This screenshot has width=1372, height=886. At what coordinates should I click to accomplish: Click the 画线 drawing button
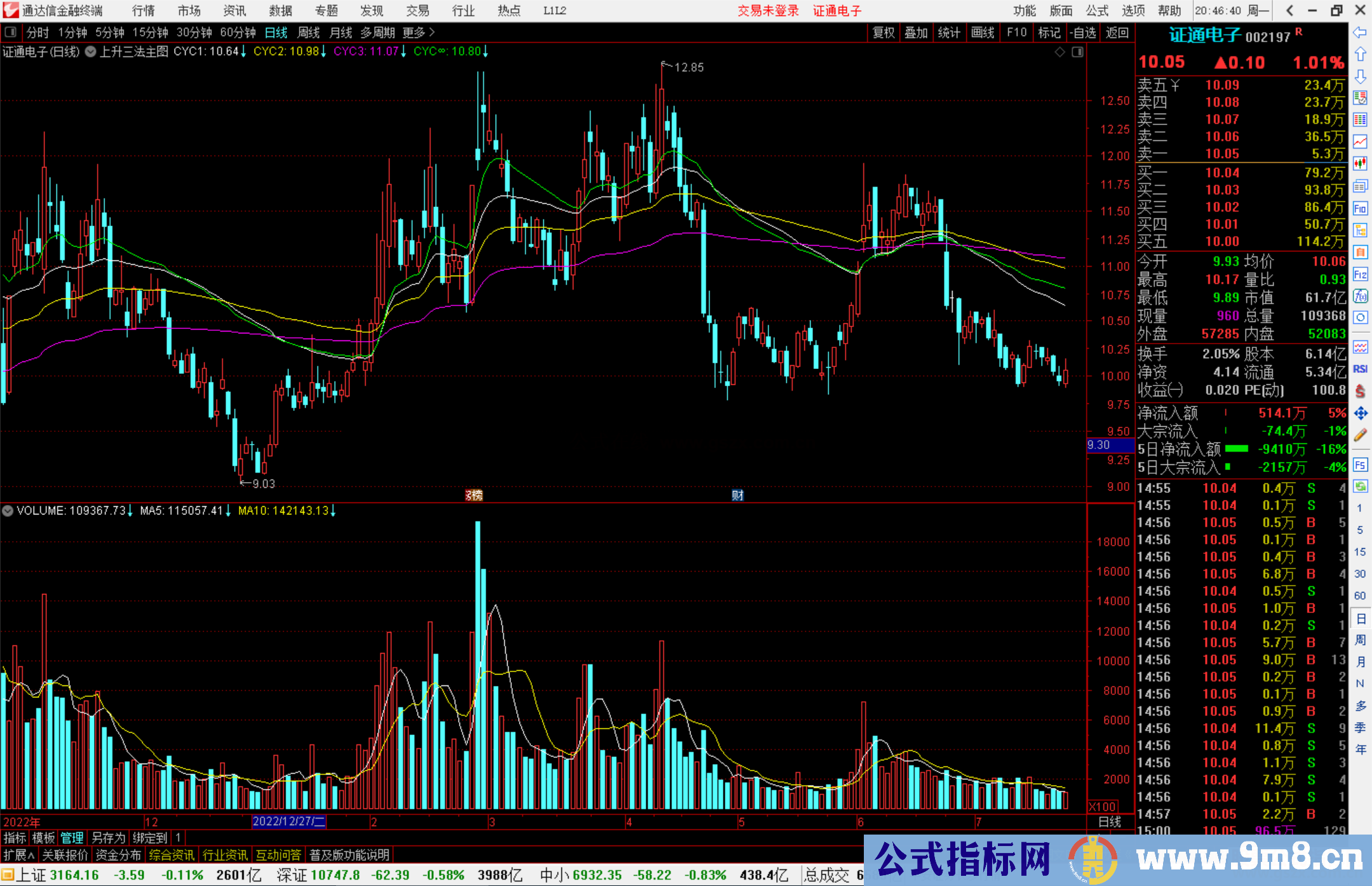coord(983,32)
